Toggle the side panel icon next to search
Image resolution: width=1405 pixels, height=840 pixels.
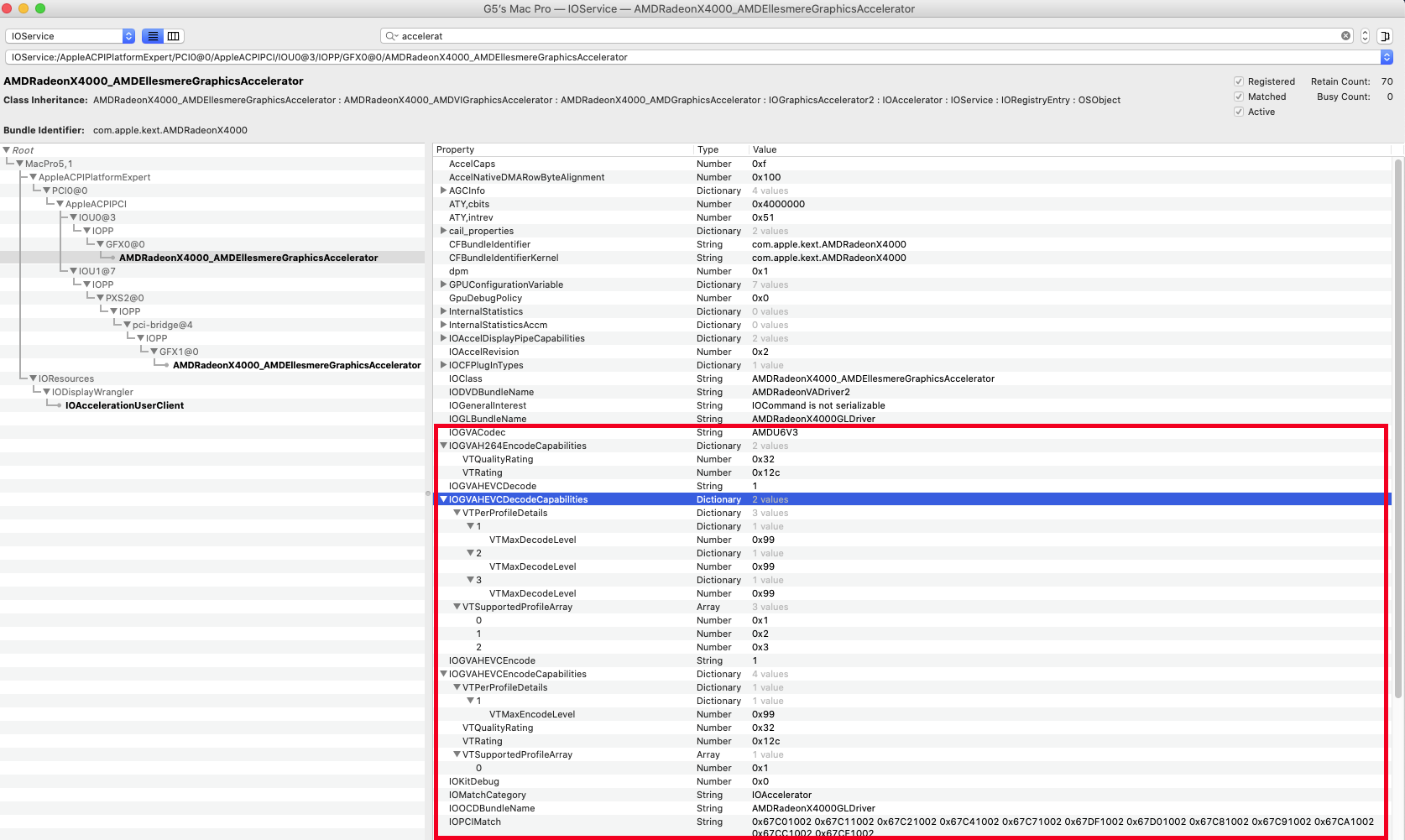pyautogui.click(x=1385, y=36)
